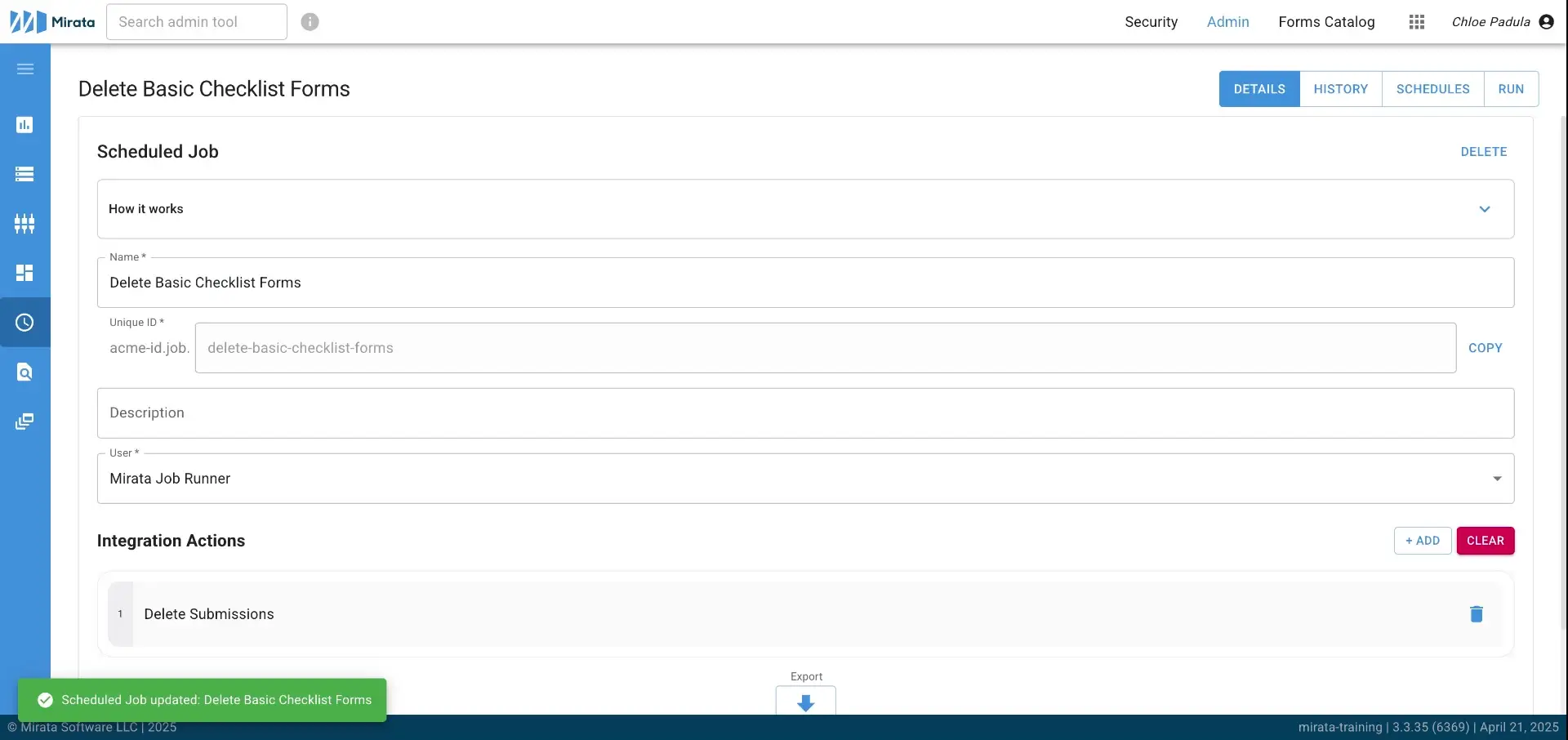Expand the How it works section
The image size is (1568, 740).
(x=1484, y=209)
